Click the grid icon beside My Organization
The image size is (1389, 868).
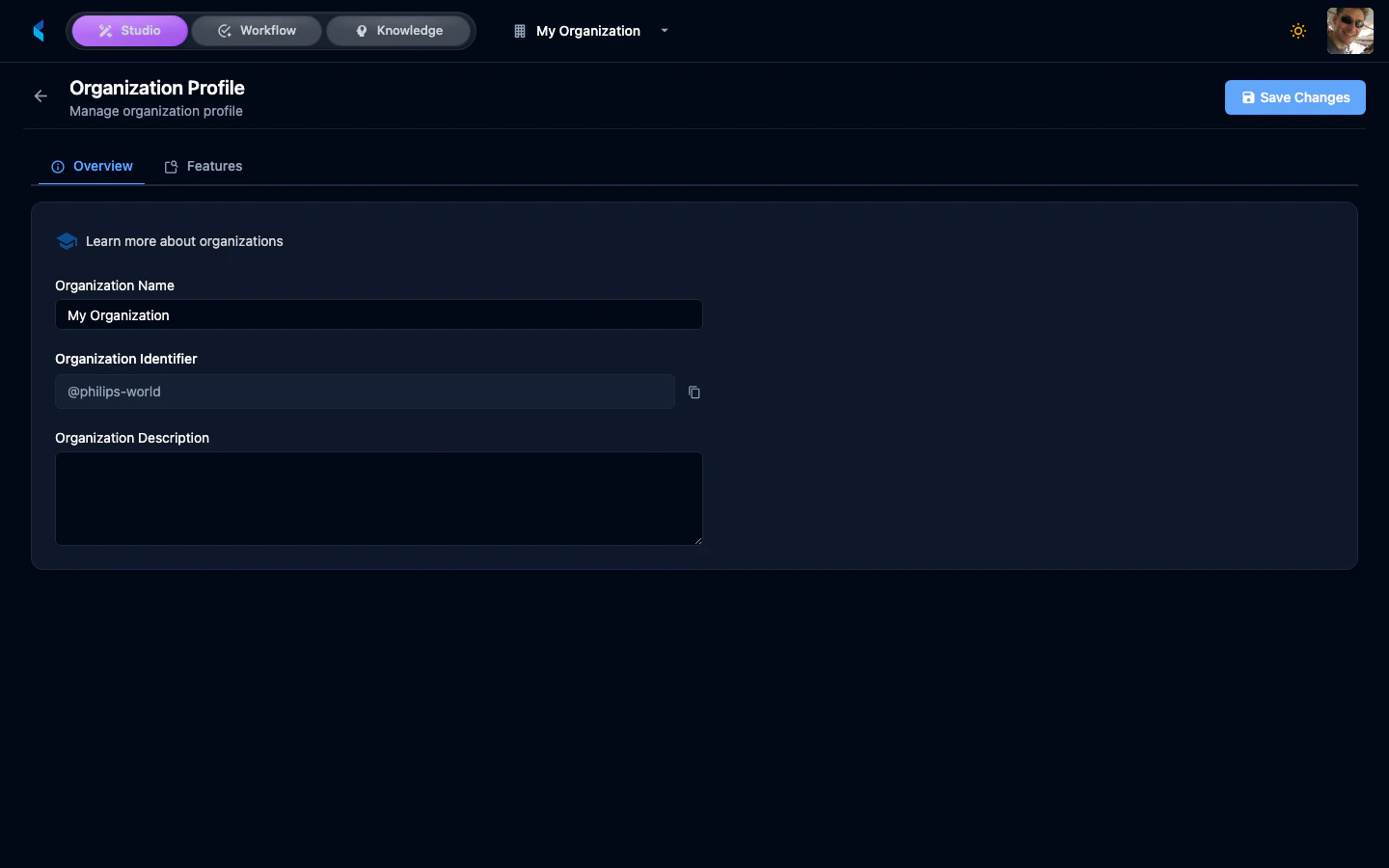pyautogui.click(x=519, y=30)
